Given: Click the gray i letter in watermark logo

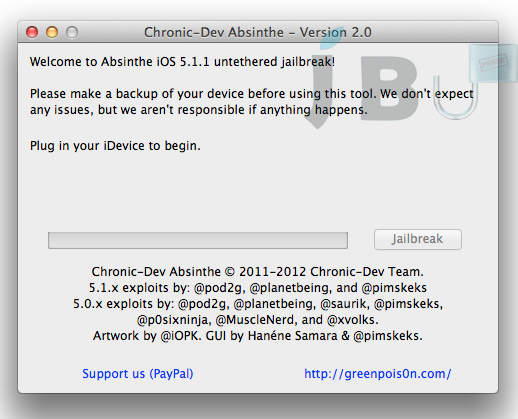Looking at the screenshot, I should point(322,78).
